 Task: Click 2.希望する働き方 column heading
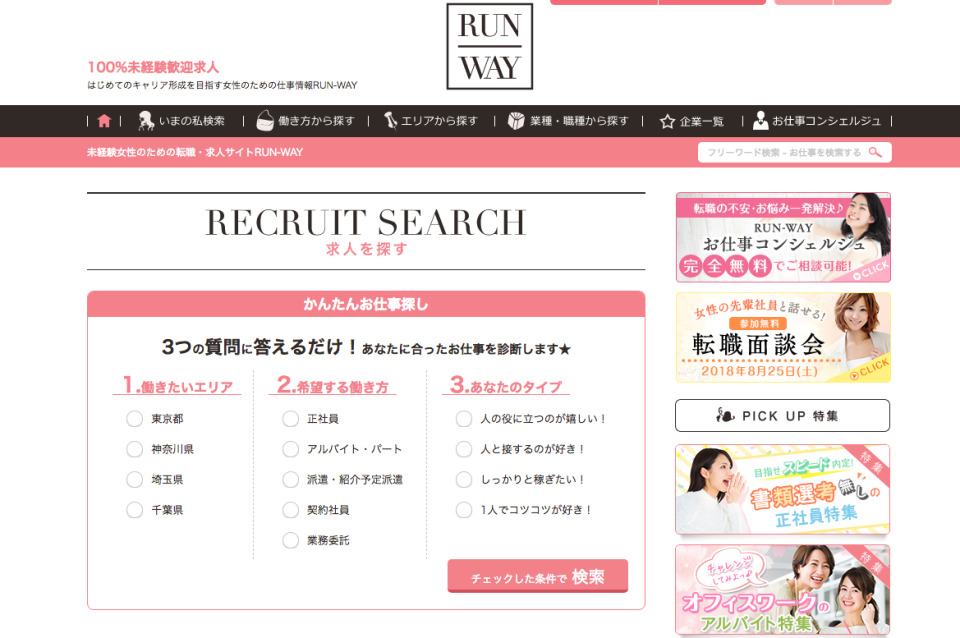point(332,385)
